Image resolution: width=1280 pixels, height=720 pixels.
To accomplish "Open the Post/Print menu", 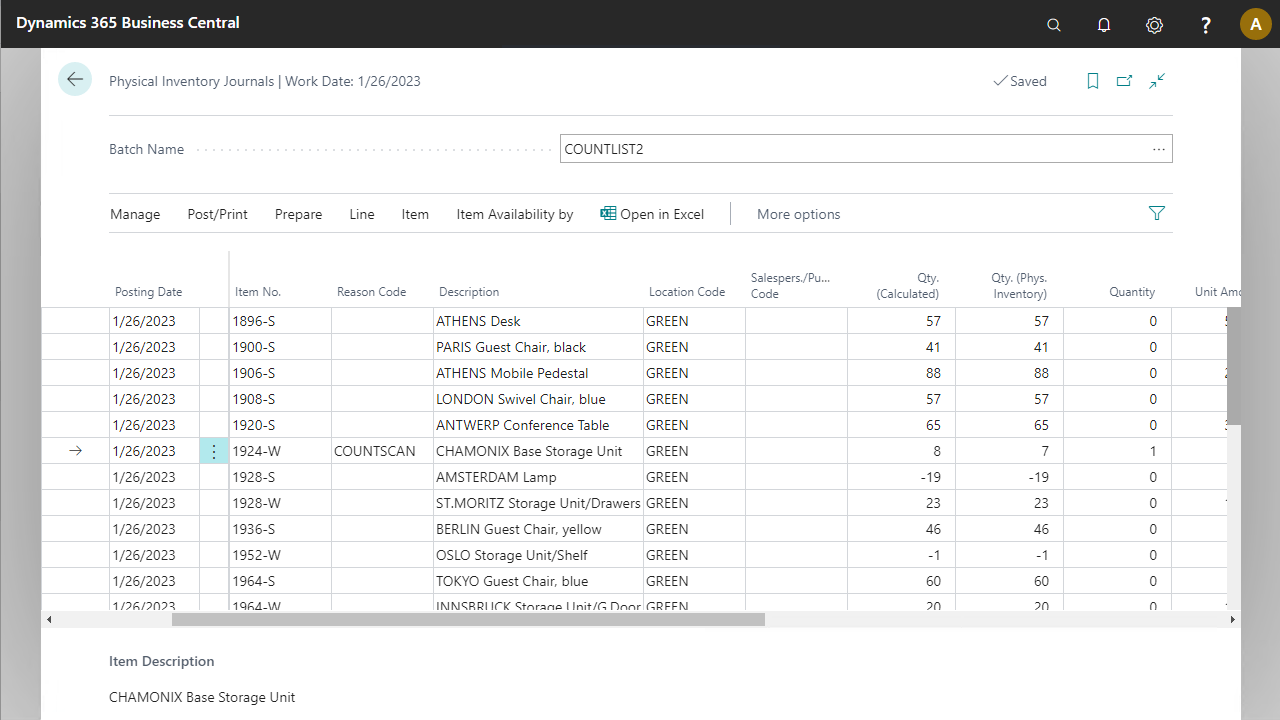I will tap(217, 214).
